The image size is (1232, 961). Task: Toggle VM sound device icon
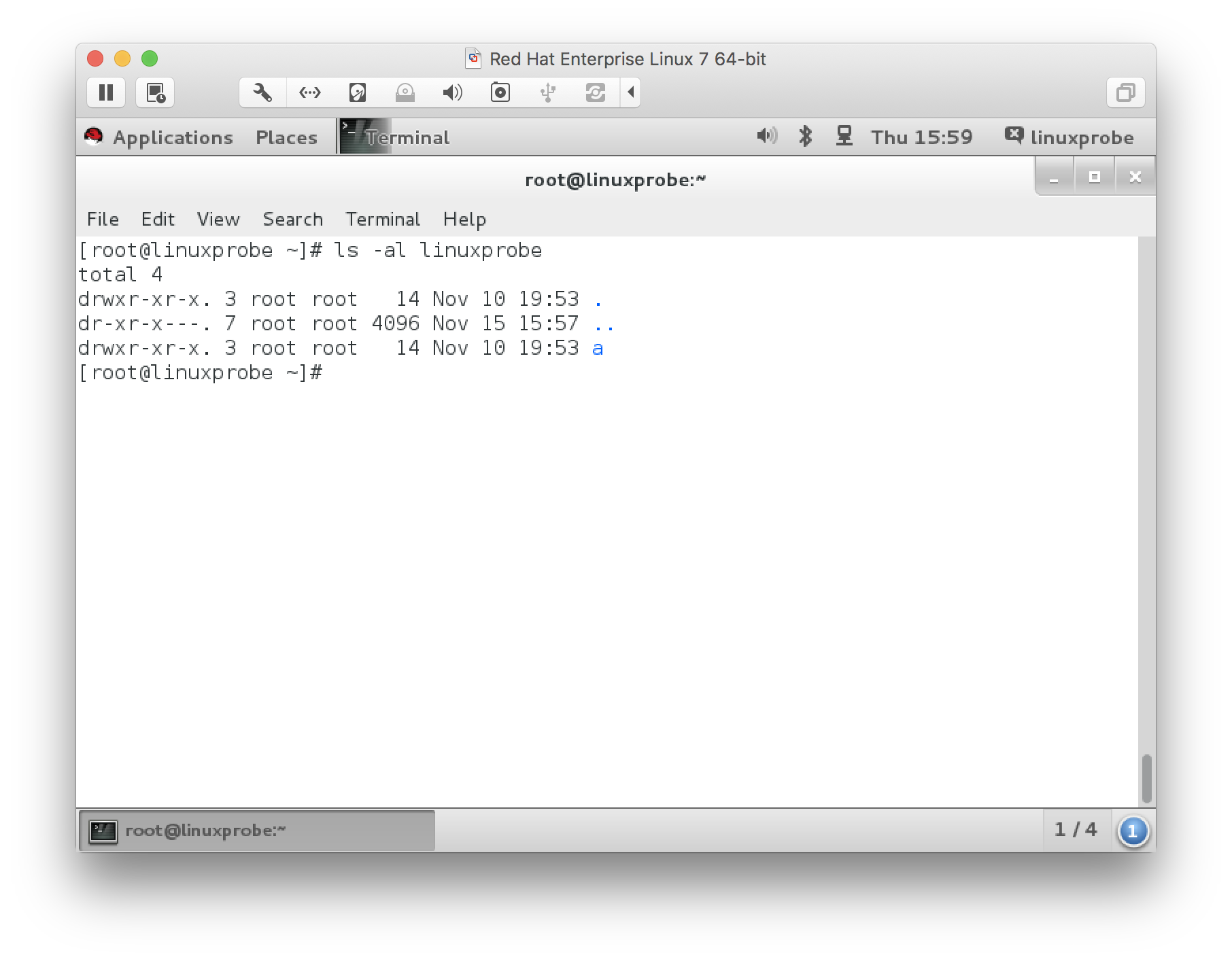[x=453, y=92]
